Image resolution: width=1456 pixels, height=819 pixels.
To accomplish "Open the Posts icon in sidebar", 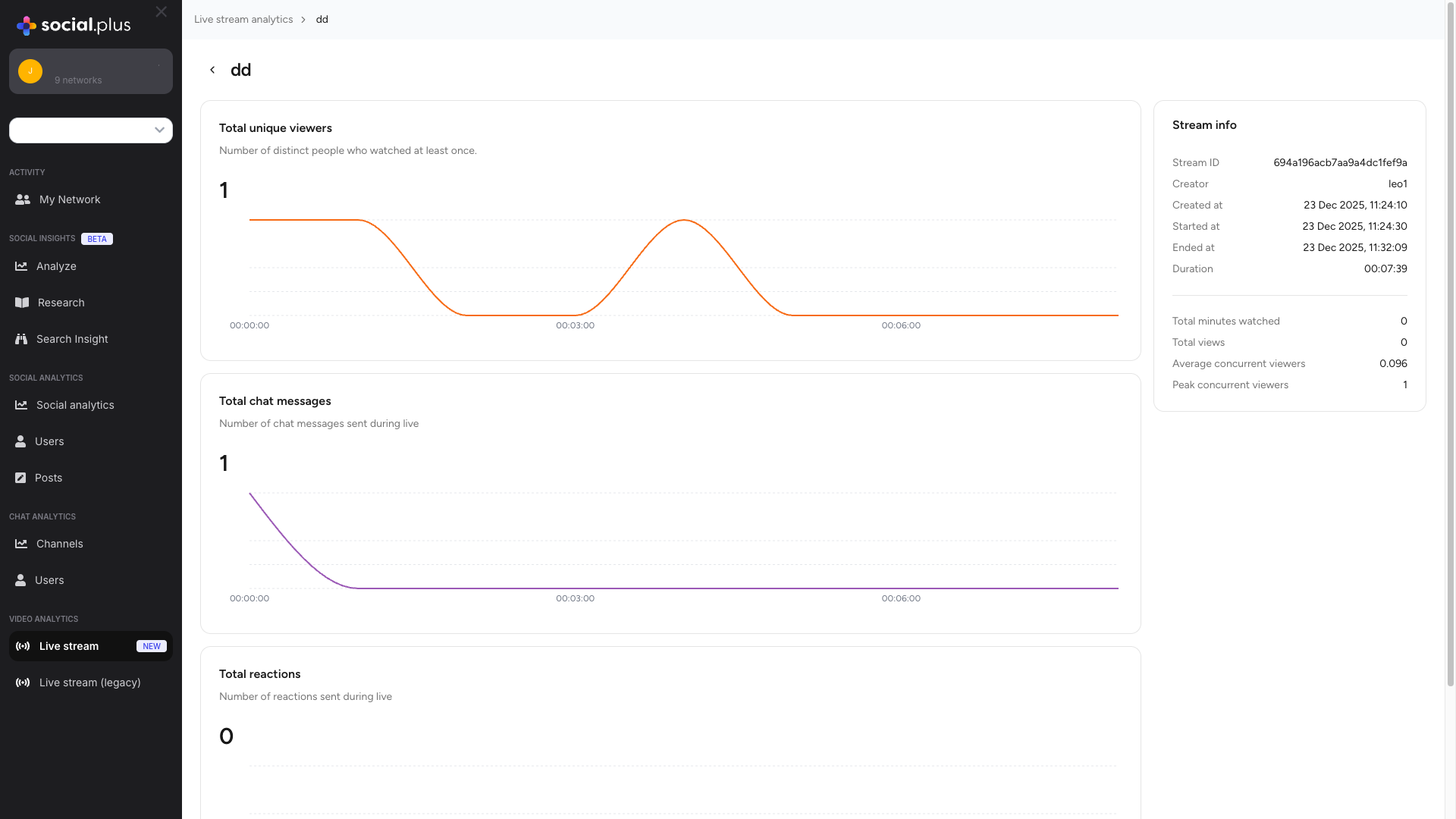I will (20, 478).
